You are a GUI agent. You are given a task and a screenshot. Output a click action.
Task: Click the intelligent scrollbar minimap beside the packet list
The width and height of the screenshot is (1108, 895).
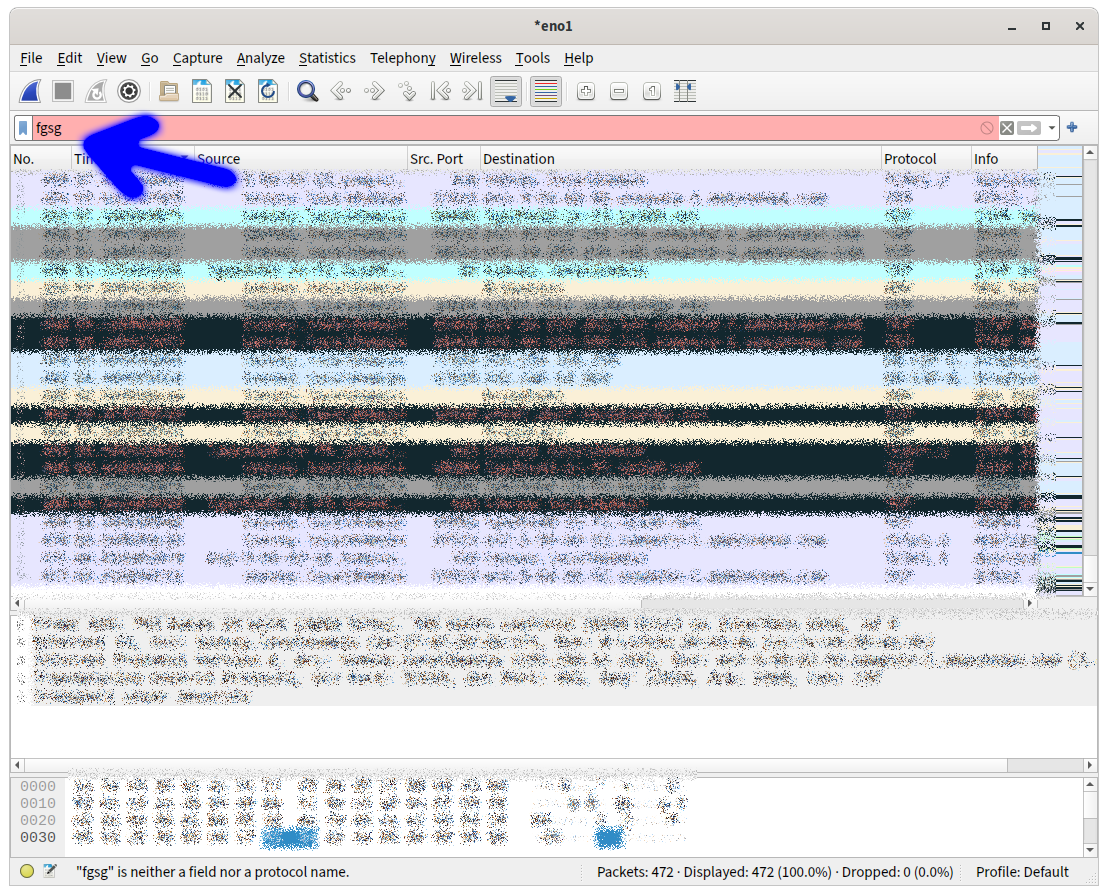(1060, 371)
